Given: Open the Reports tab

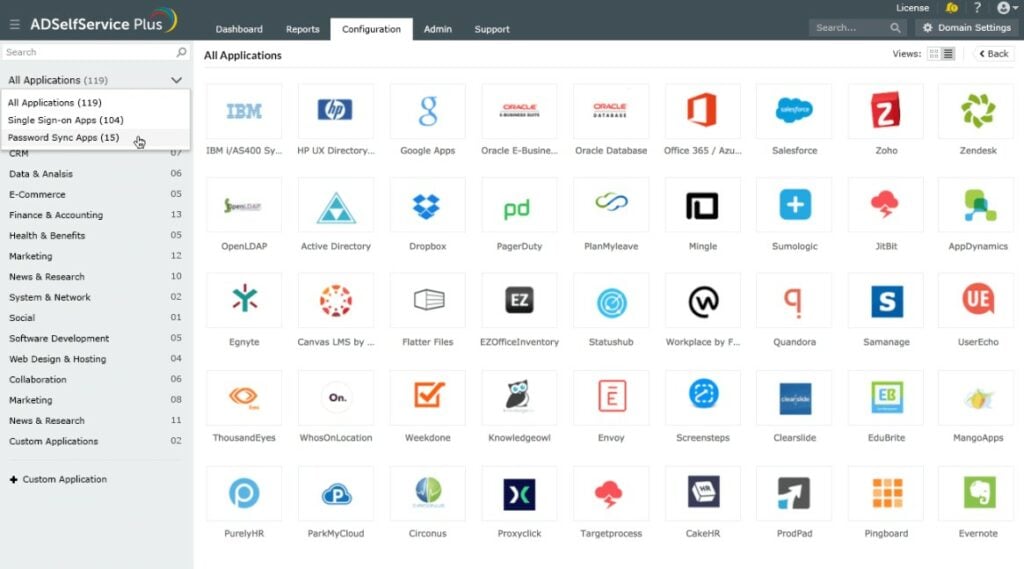Looking at the screenshot, I should pyautogui.click(x=302, y=29).
